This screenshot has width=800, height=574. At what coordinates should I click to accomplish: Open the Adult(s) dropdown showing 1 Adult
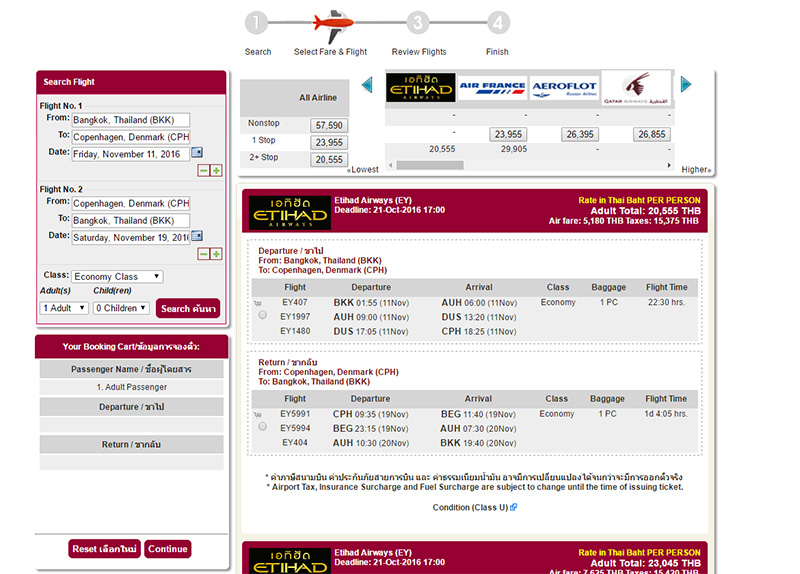[64, 308]
